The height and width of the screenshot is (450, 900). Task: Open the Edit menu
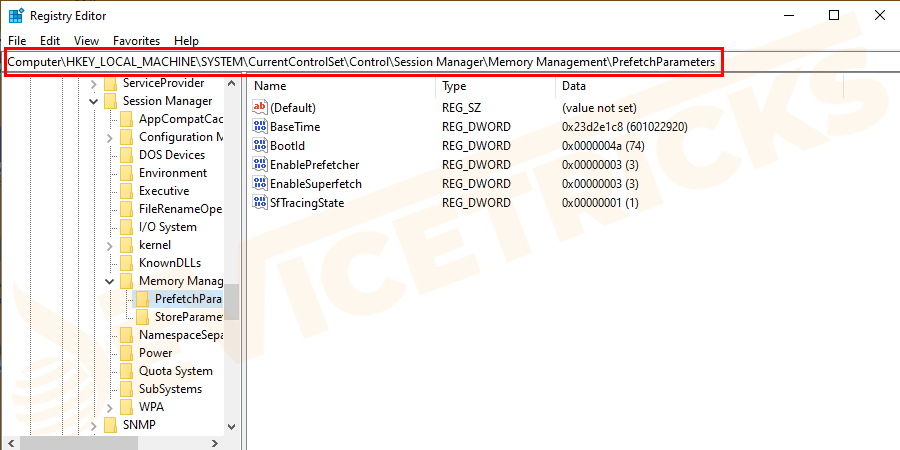[x=50, y=41]
